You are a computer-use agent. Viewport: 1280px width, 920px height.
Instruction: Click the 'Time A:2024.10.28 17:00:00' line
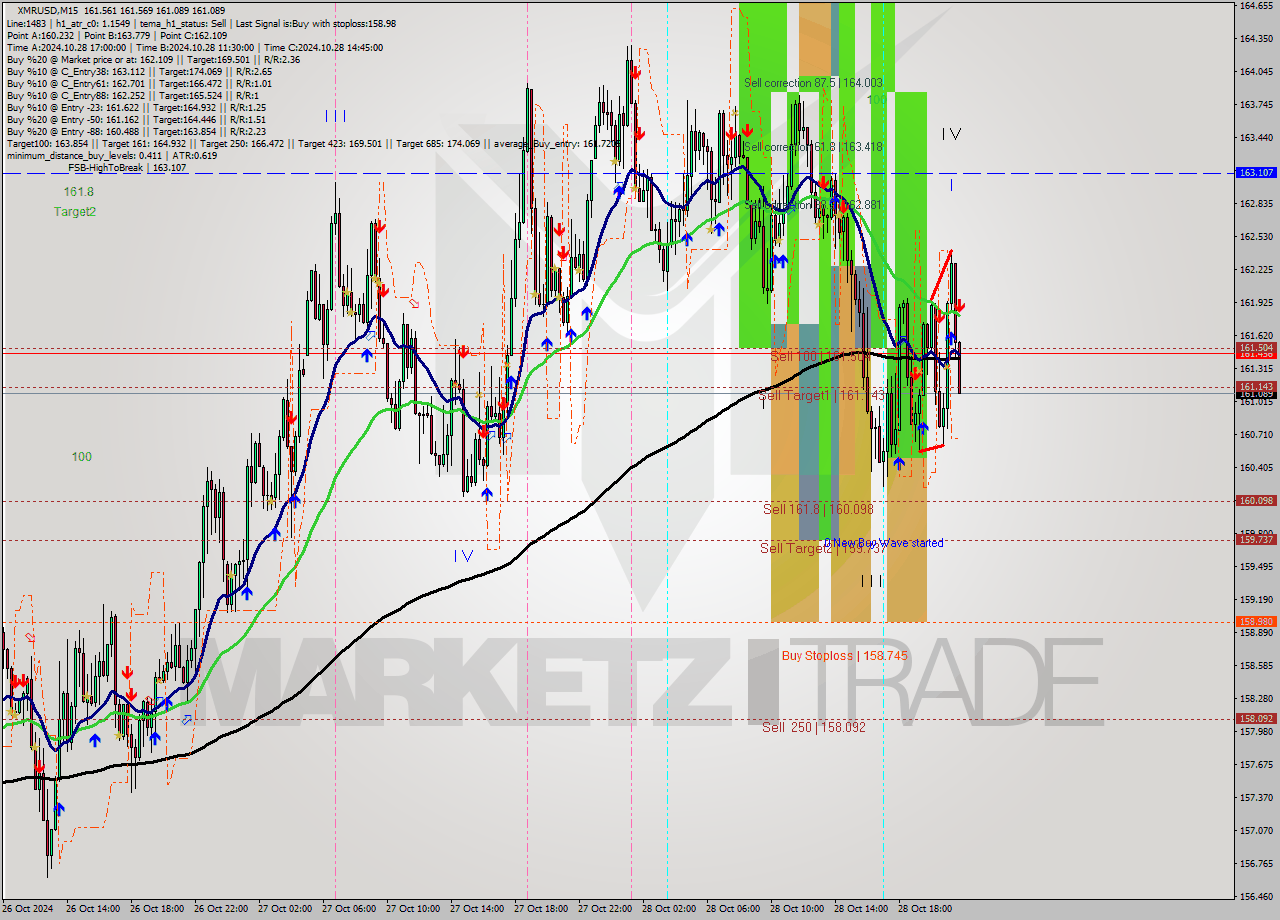pyautogui.click(x=195, y=47)
